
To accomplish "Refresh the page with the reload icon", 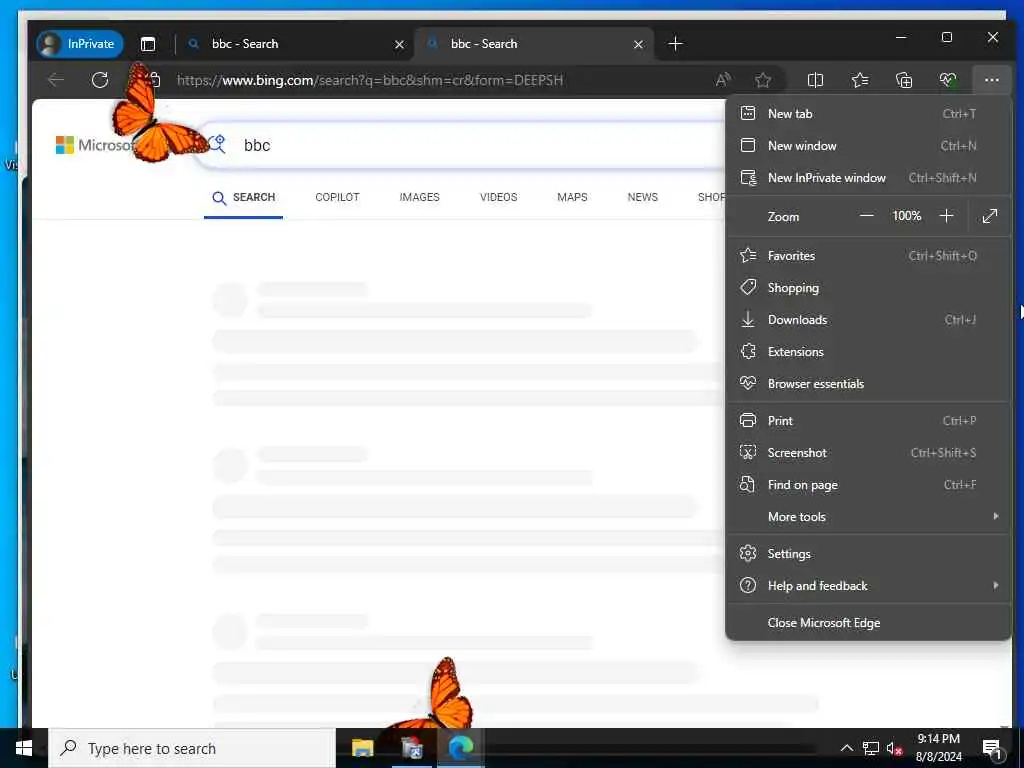I will [100, 80].
